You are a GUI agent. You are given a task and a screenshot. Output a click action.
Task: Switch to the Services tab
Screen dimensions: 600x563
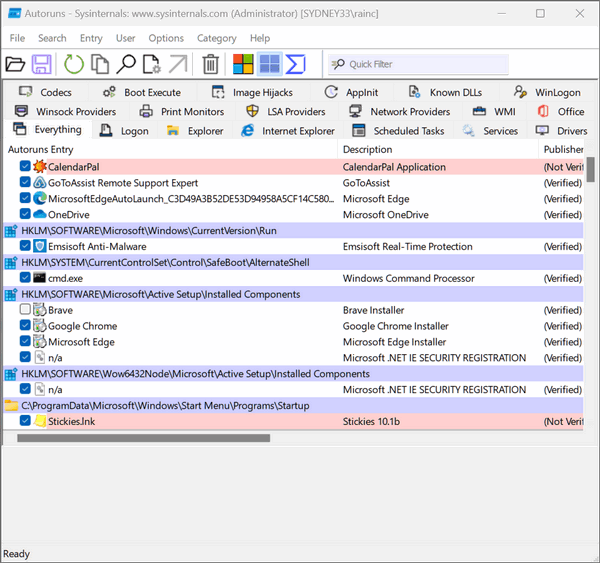490,131
